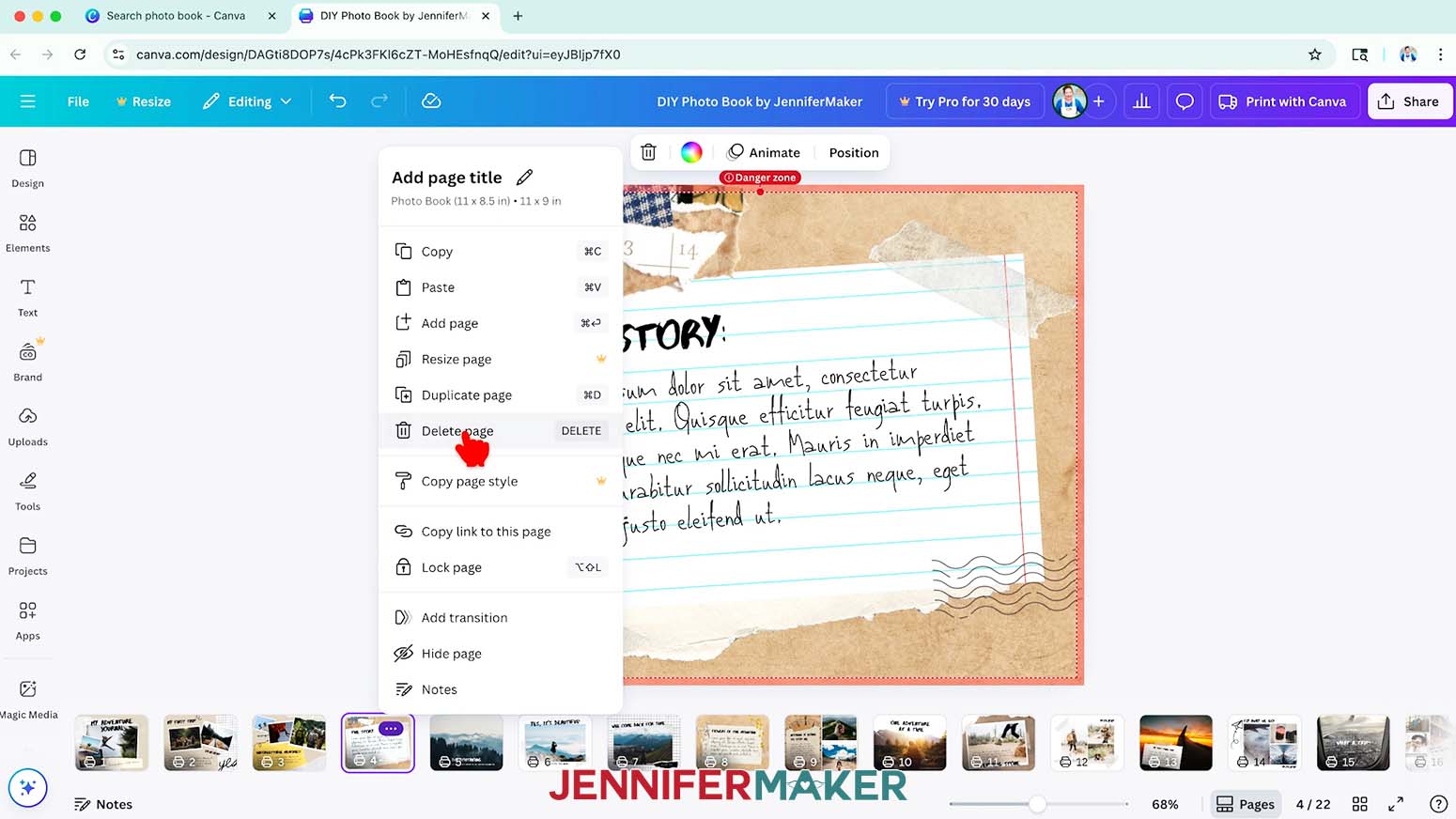
Task: Add collaborator with plus icon
Action: pos(1098,101)
